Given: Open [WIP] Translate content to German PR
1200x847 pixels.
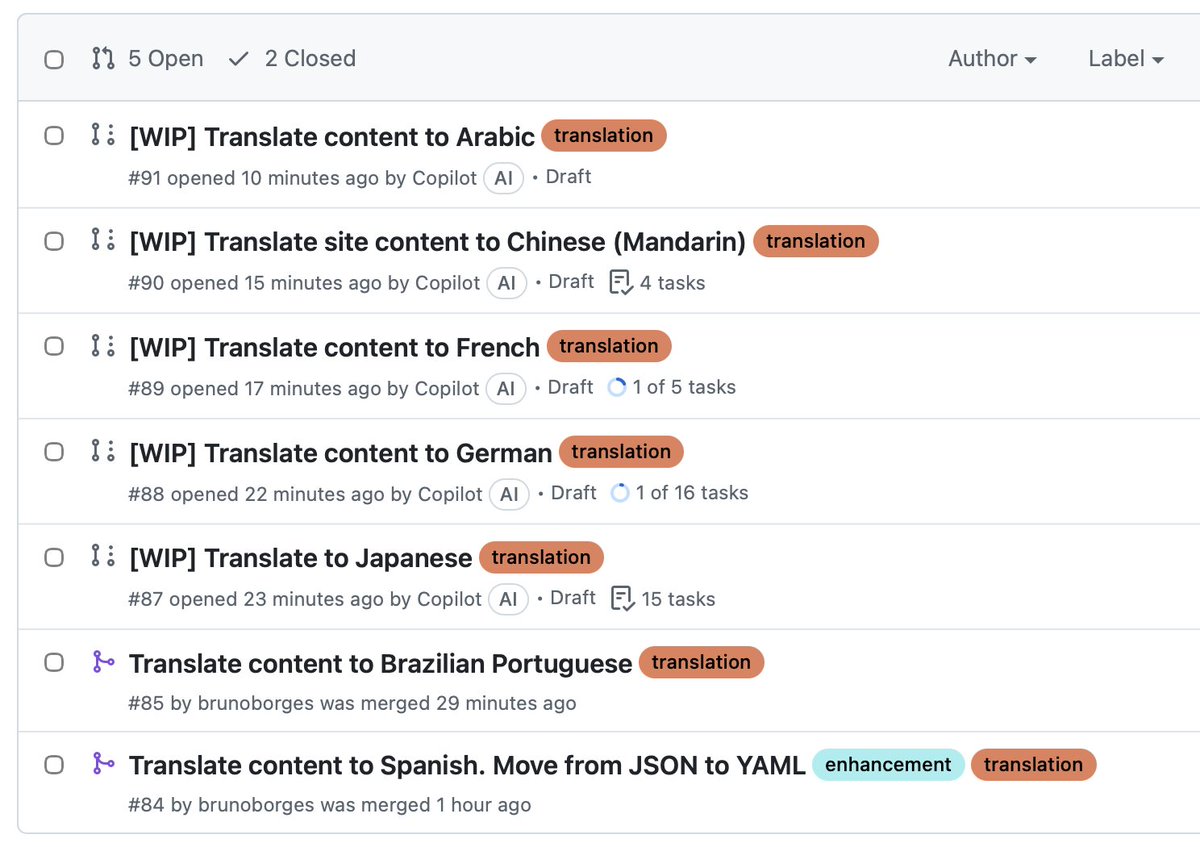Looking at the screenshot, I should click(x=340, y=453).
